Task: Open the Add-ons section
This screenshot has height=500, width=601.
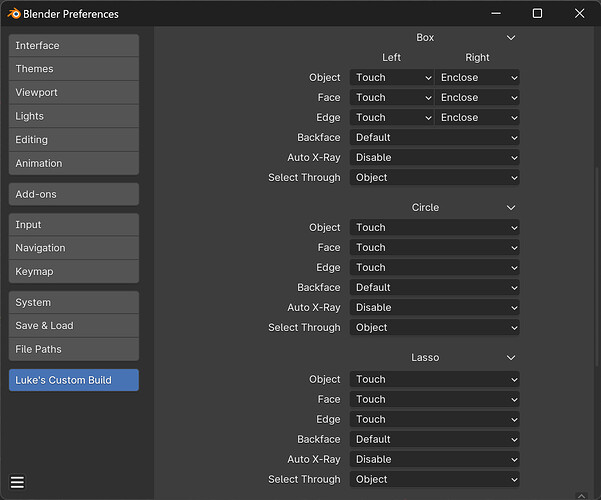Action: coord(74,194)
